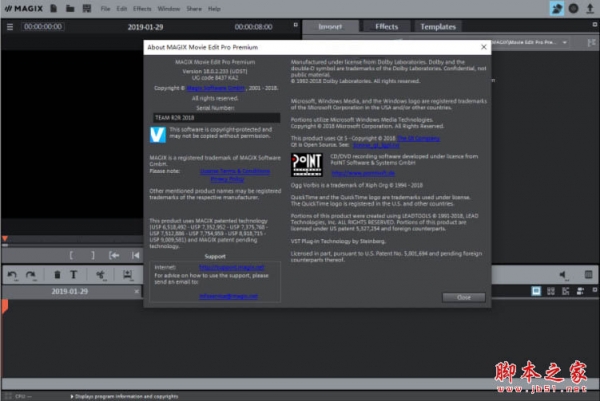Screen dimensions: 600x401
Task: Click the Close button in About dialog
Action: (462, 297)
